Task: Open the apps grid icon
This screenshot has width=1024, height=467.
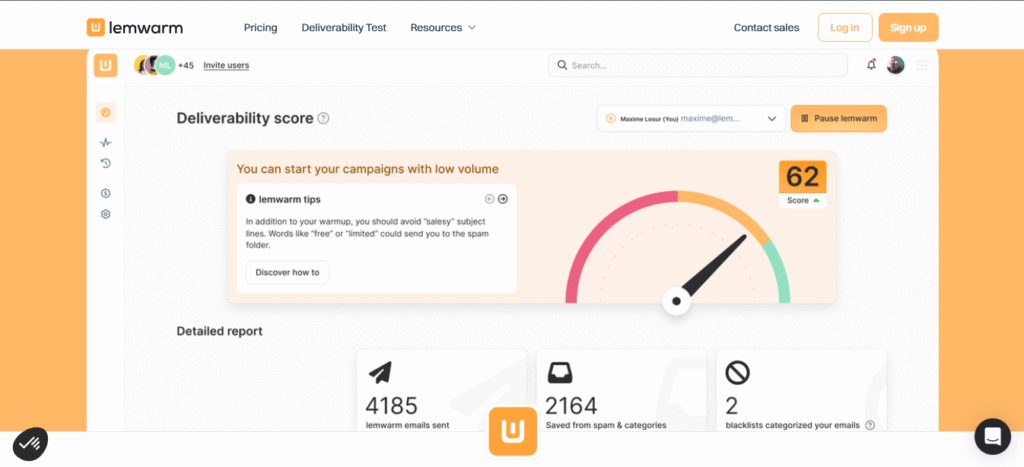Action: tap(922, 65)
